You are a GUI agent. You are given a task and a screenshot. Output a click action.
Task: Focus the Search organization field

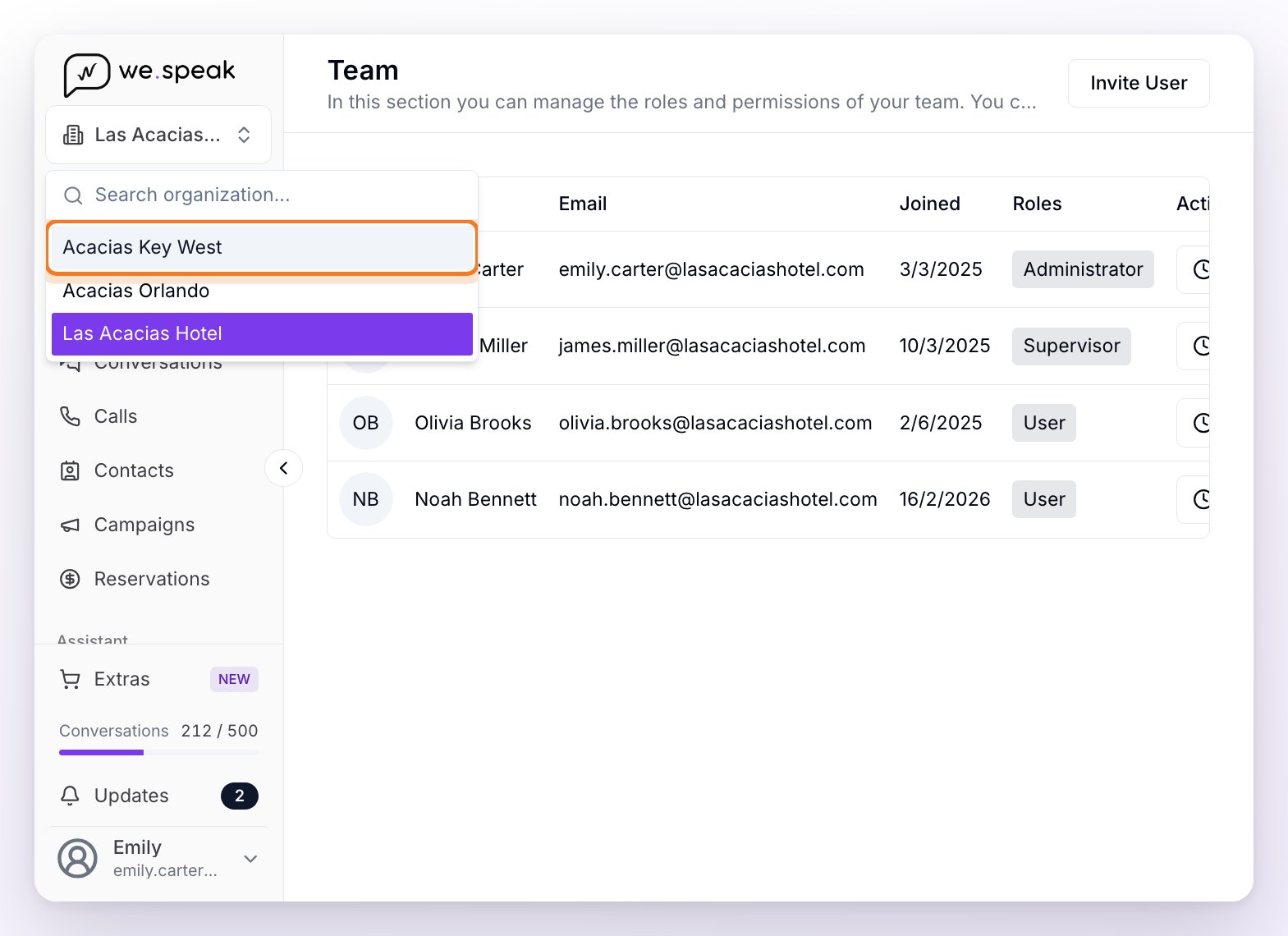[262, 195]
